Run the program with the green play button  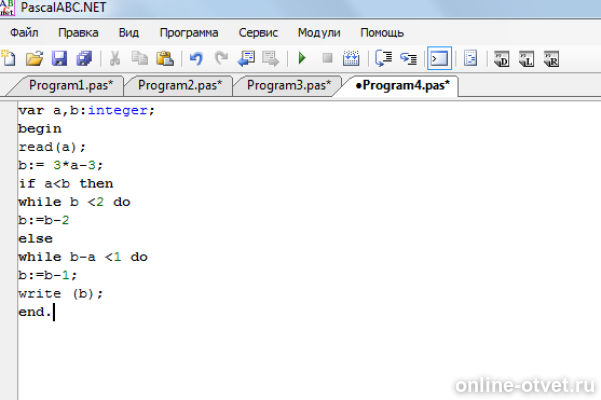pyautogui.click(x=302, y=58)
